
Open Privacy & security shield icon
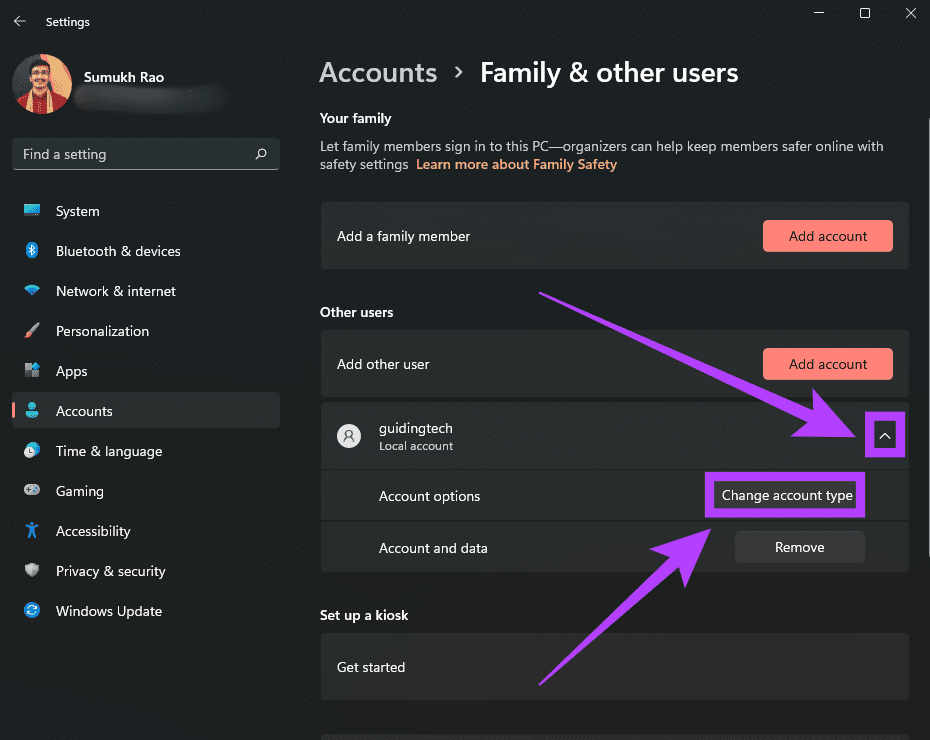pyautogui.click(x=32, y=571)
